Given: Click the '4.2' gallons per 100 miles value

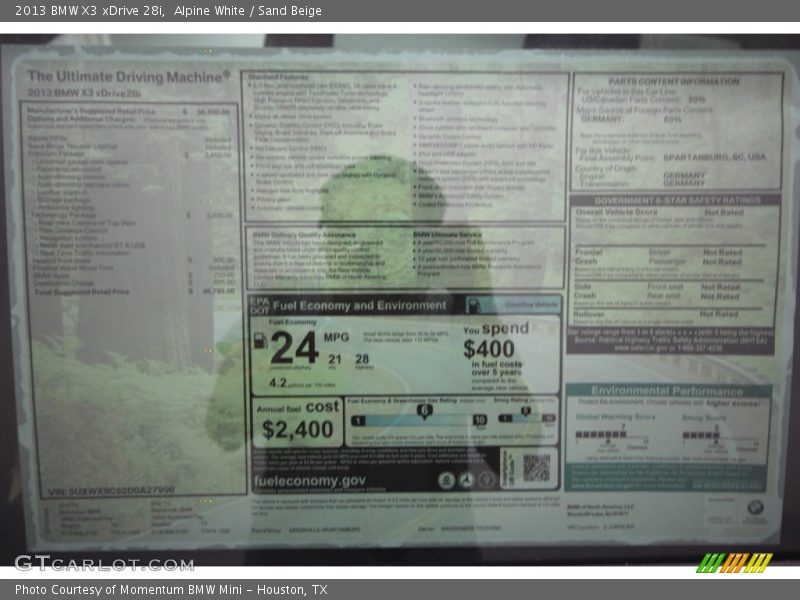Looking at the screenshot, I should [x=278, y=383].
